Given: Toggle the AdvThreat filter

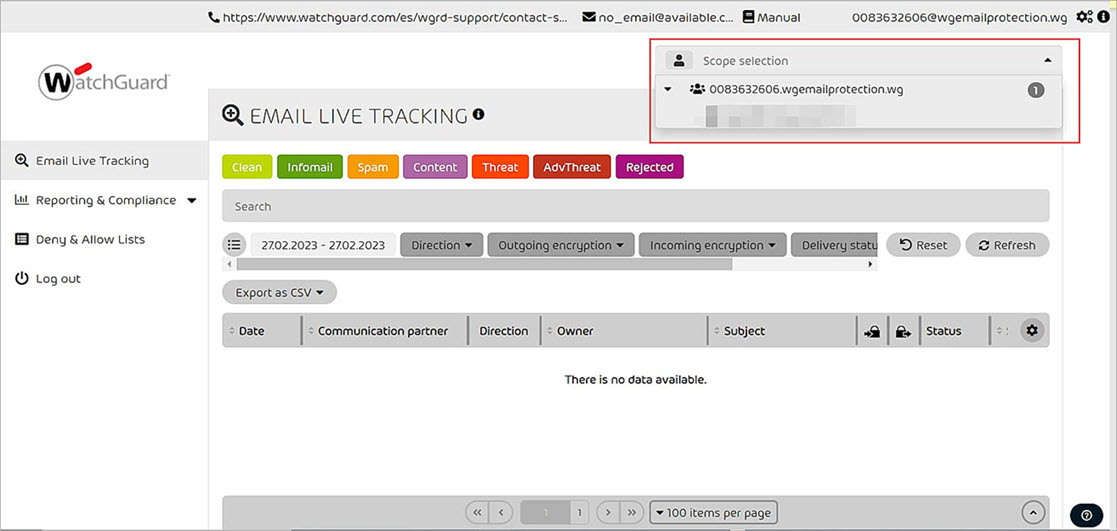Looking at the screenshot, I should click(x=571, y=167).
